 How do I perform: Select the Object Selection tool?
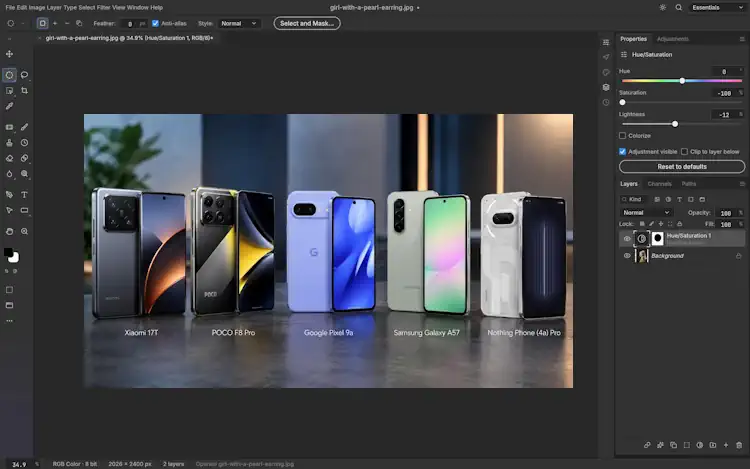pyautogui.click(x=9, y=91)
